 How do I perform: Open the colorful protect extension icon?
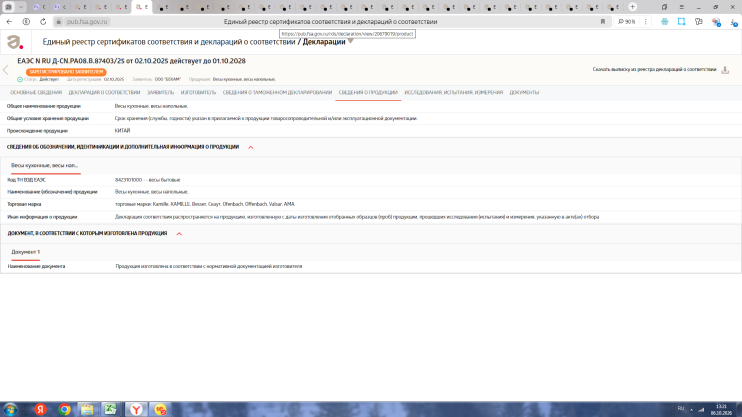716,22
